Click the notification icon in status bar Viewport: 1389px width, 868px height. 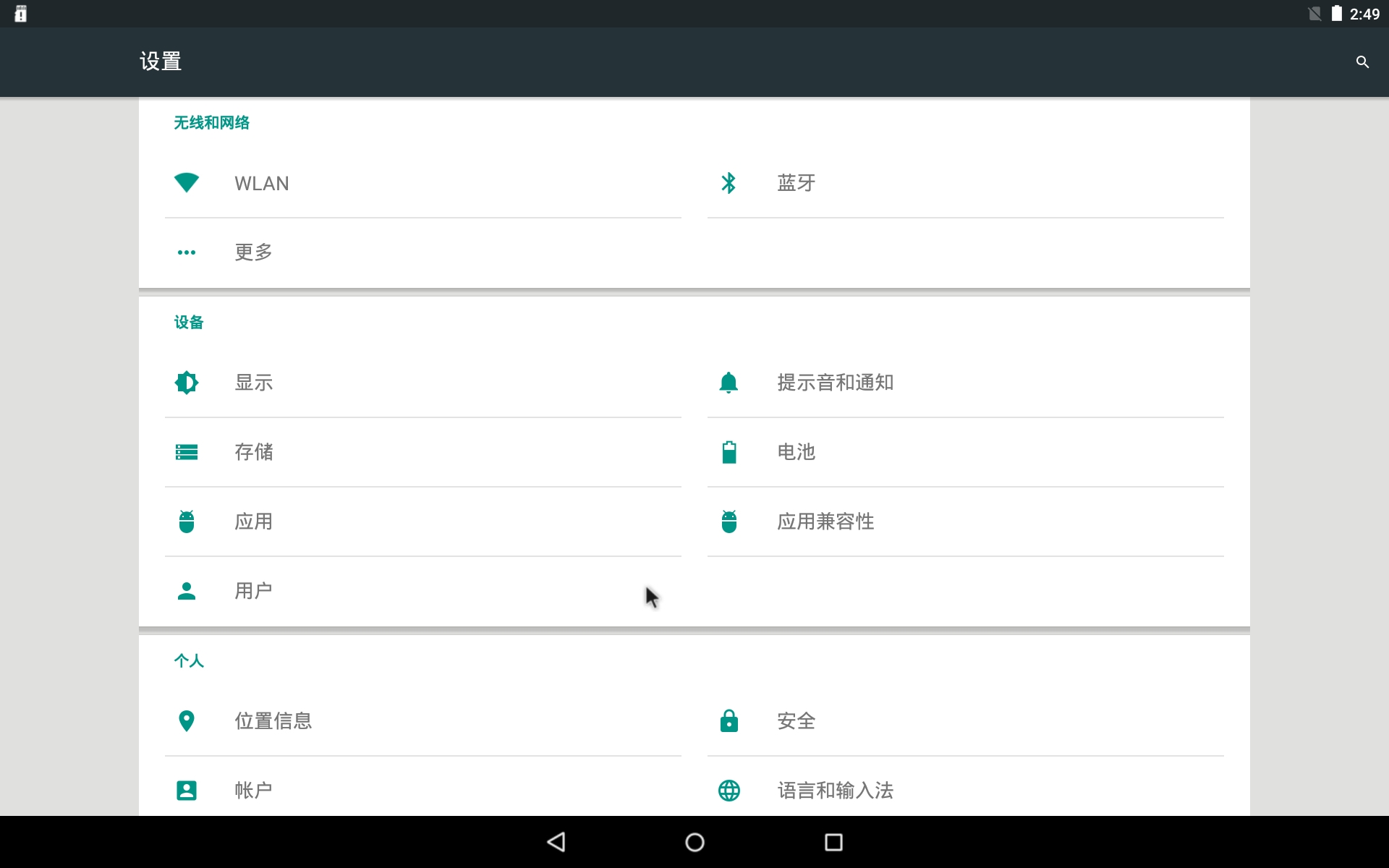click(x=20, y=14)
